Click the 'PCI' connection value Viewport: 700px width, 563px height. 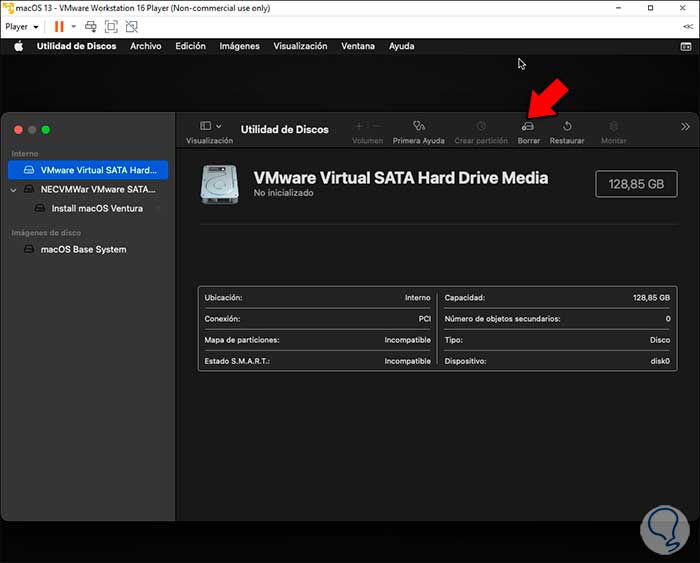click(425, 319)
